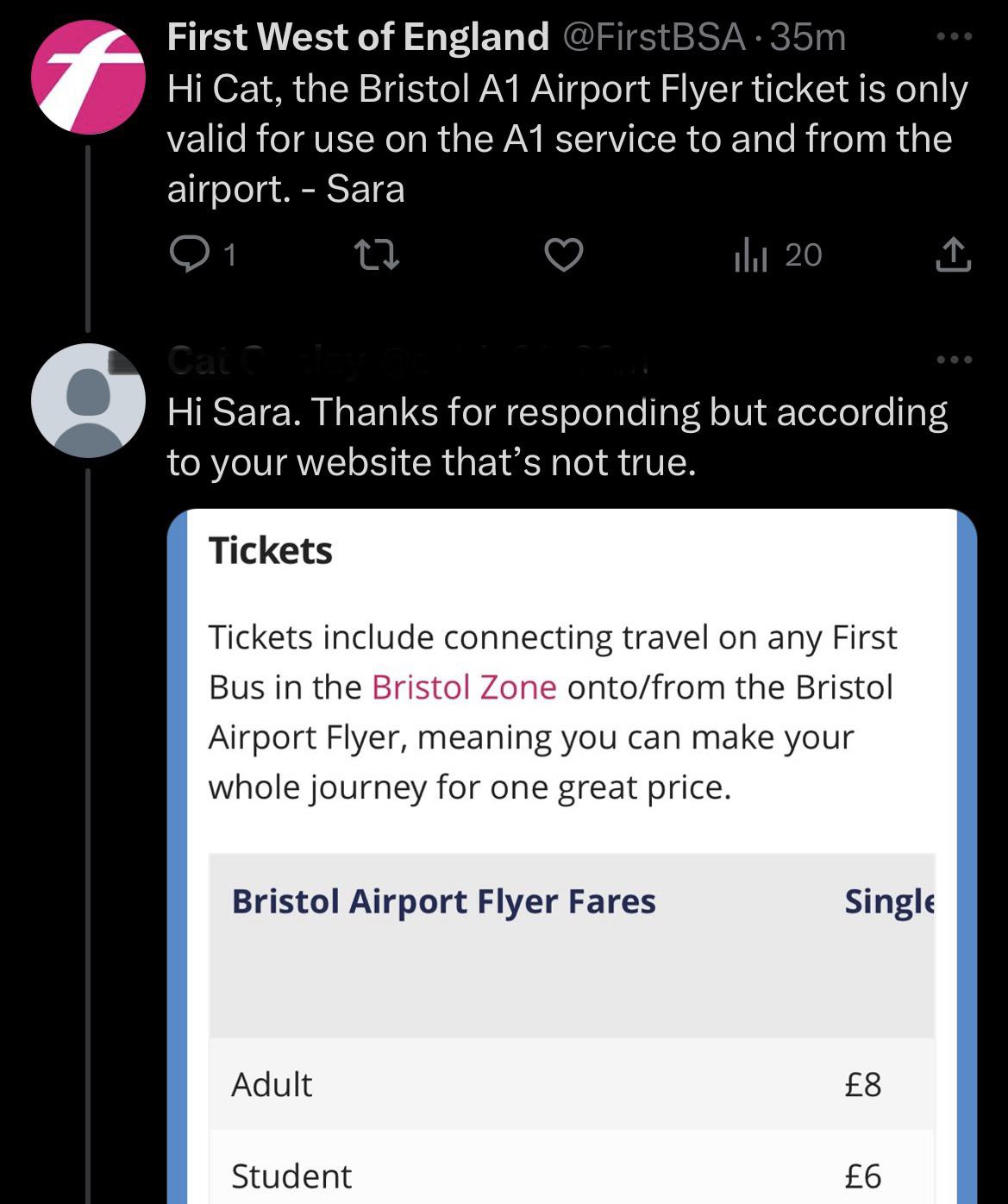Click the @FirstBSA handle
Image resolution: width=1008 pixels, height=1204 pixels.
653,37
